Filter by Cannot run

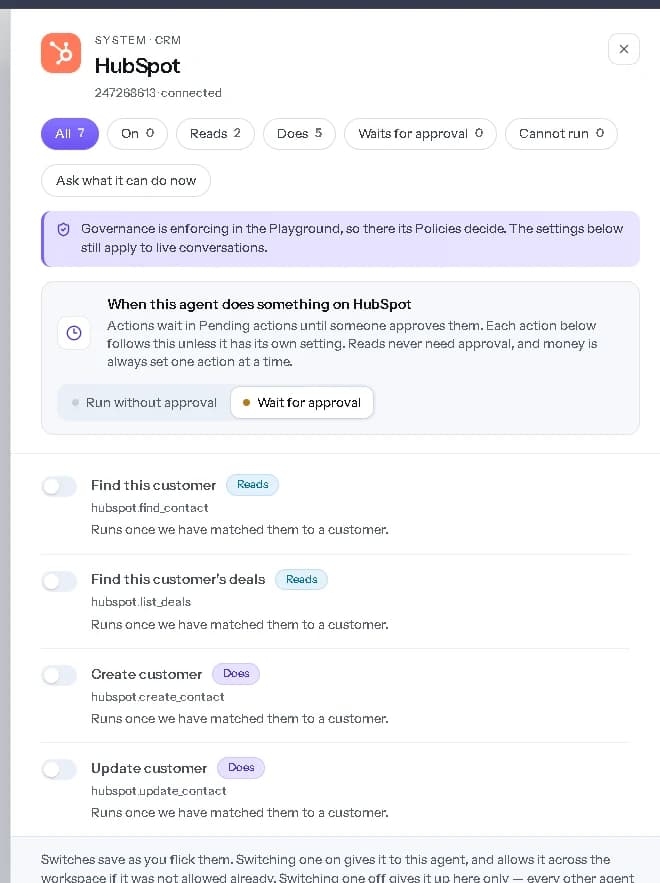(561, 134)
